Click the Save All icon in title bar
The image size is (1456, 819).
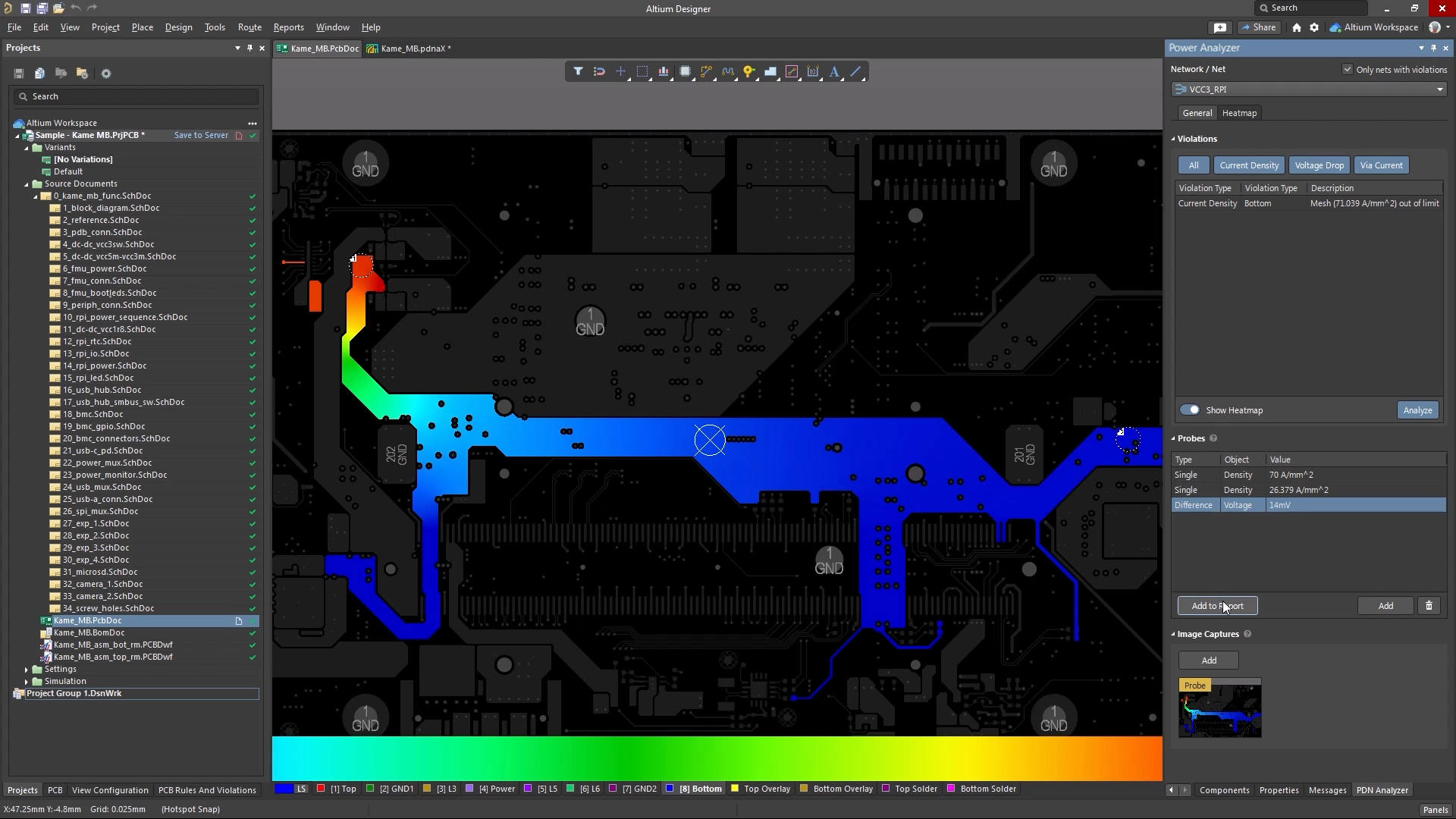pos(42,8)
